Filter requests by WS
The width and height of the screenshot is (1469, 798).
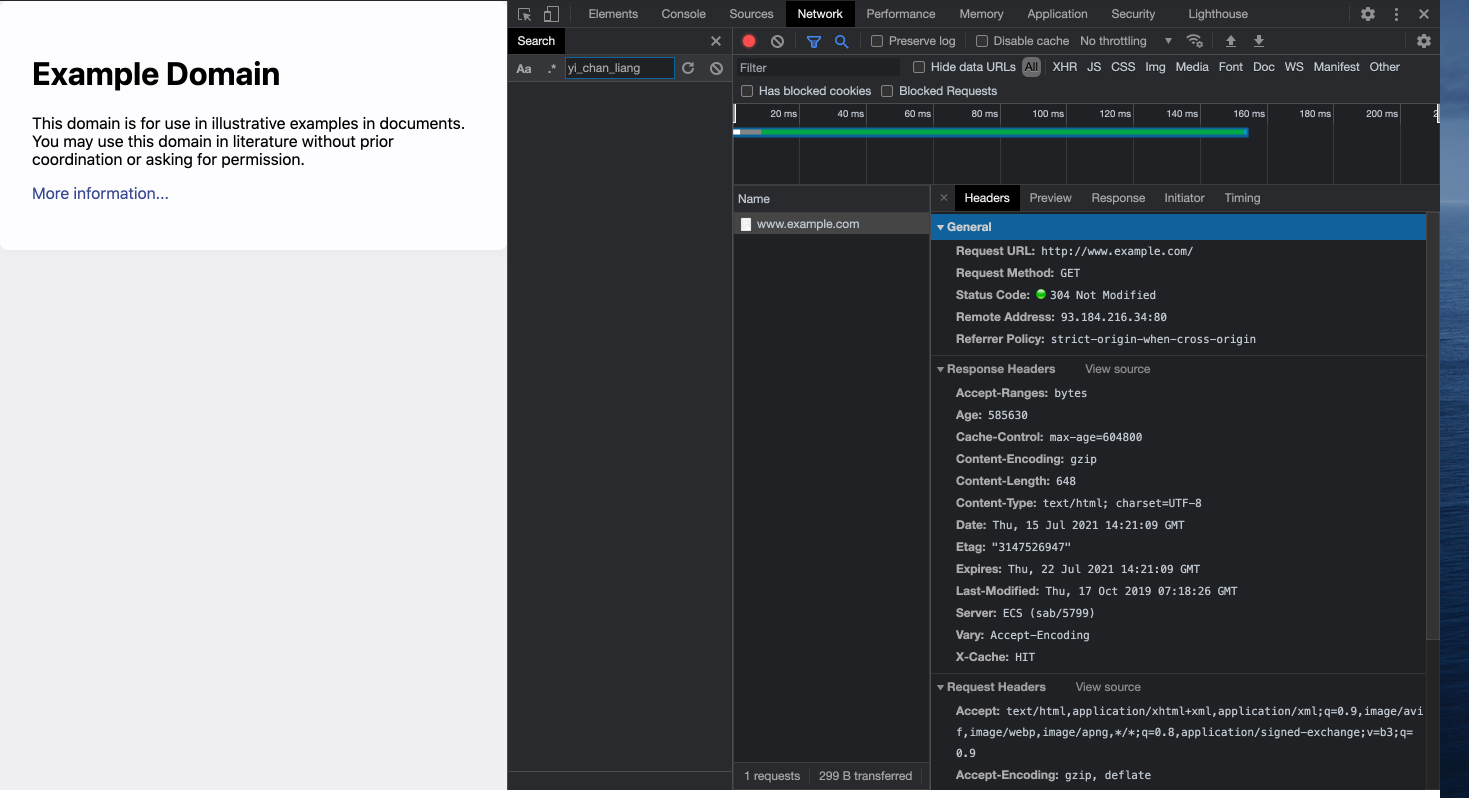[x=1294, y=67]
